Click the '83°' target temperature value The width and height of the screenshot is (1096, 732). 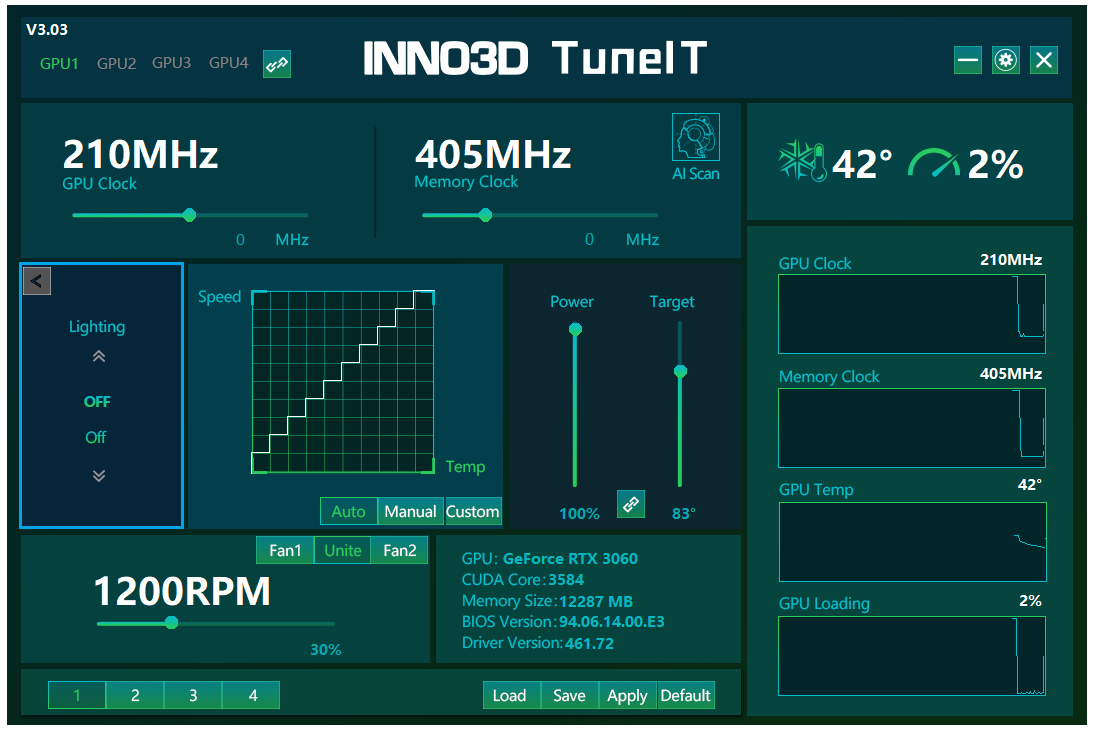(x=684, y=514)
